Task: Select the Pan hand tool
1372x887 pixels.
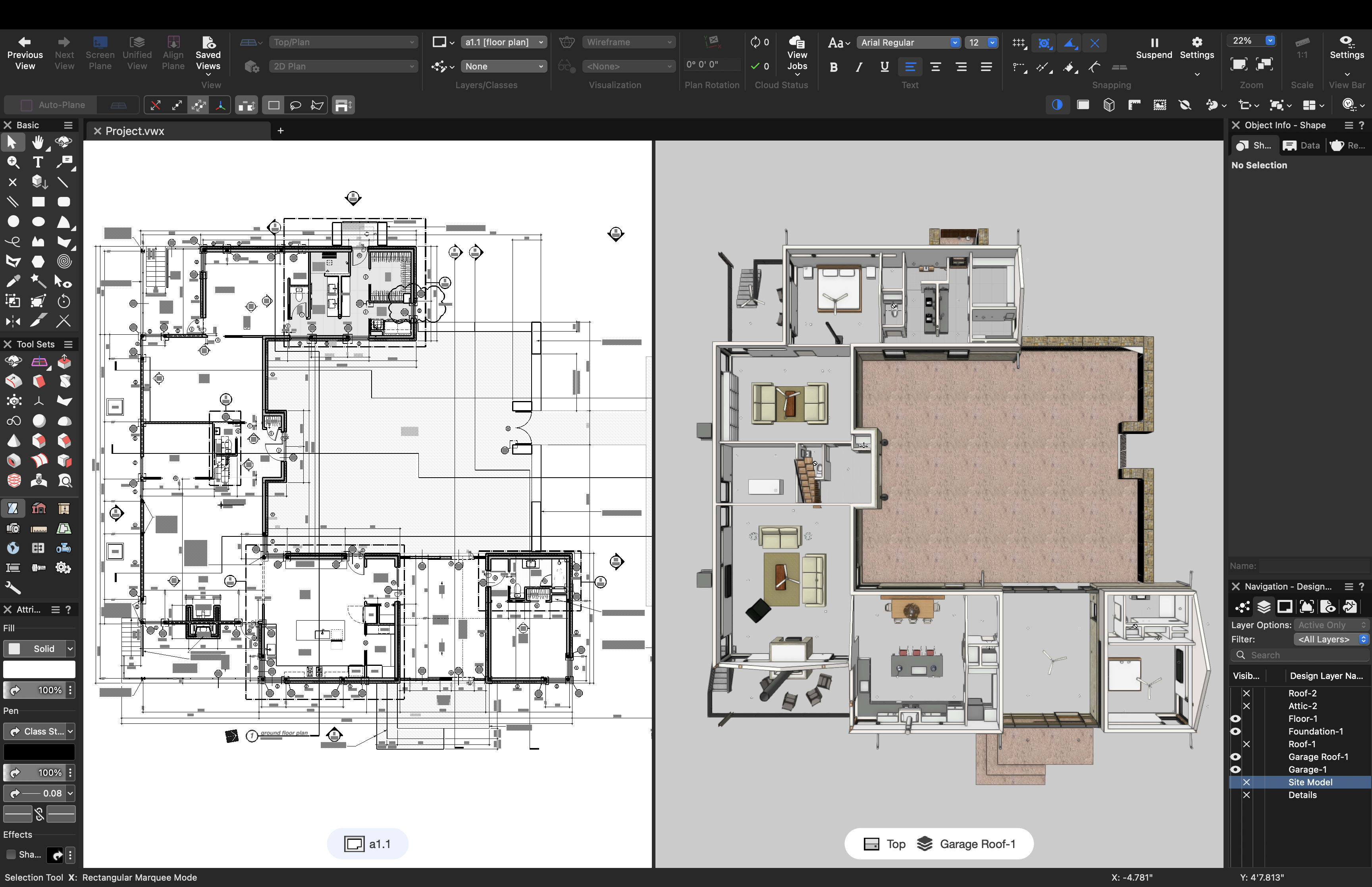Action: point(38,142)
